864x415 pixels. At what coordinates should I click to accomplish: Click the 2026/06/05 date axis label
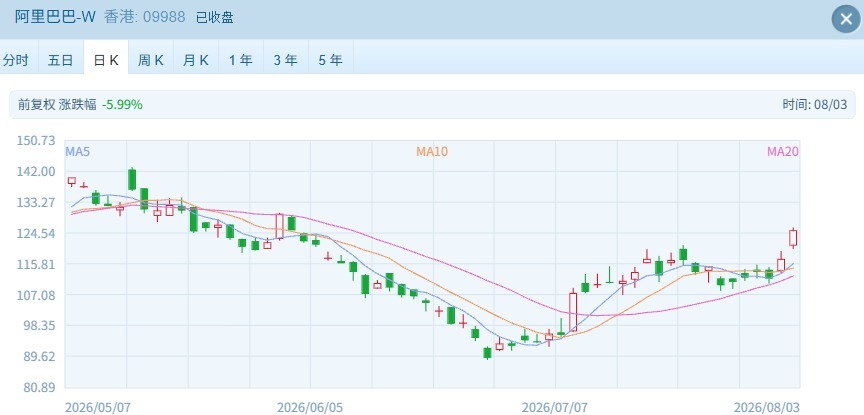click(x=310, y=408)
